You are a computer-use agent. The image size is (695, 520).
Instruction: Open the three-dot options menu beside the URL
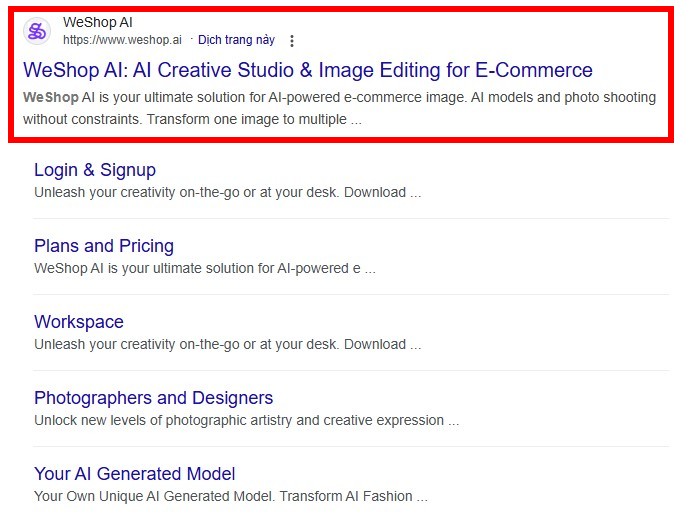pos(292,41)
